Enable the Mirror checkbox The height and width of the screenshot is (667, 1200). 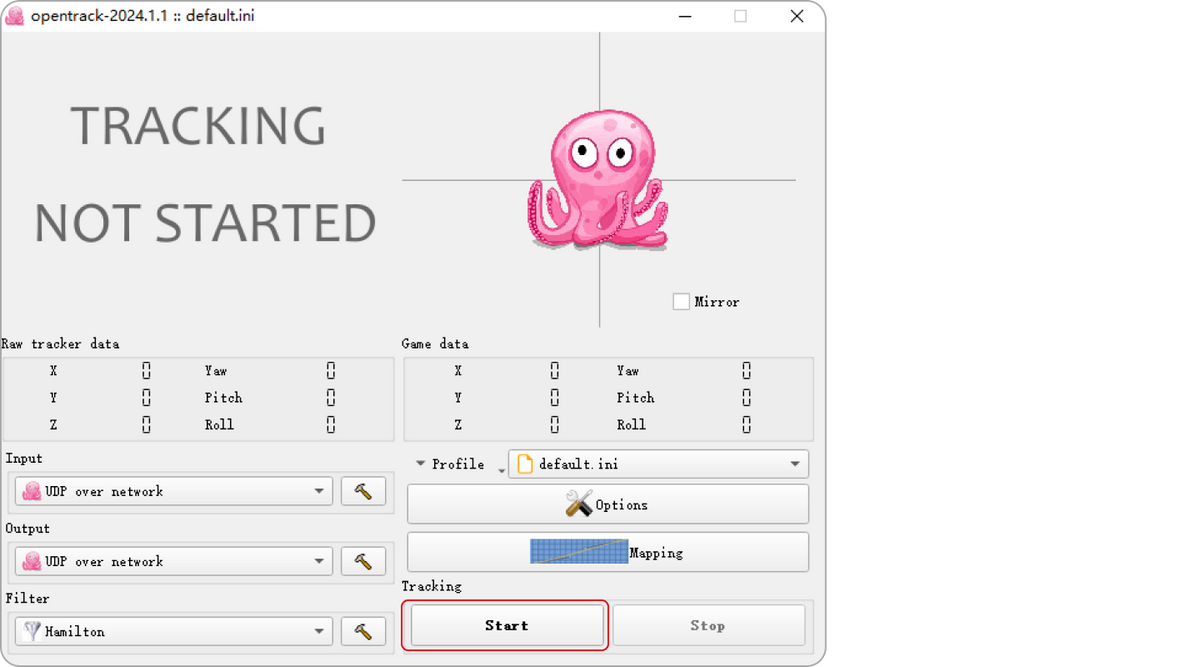pos(681,301)
